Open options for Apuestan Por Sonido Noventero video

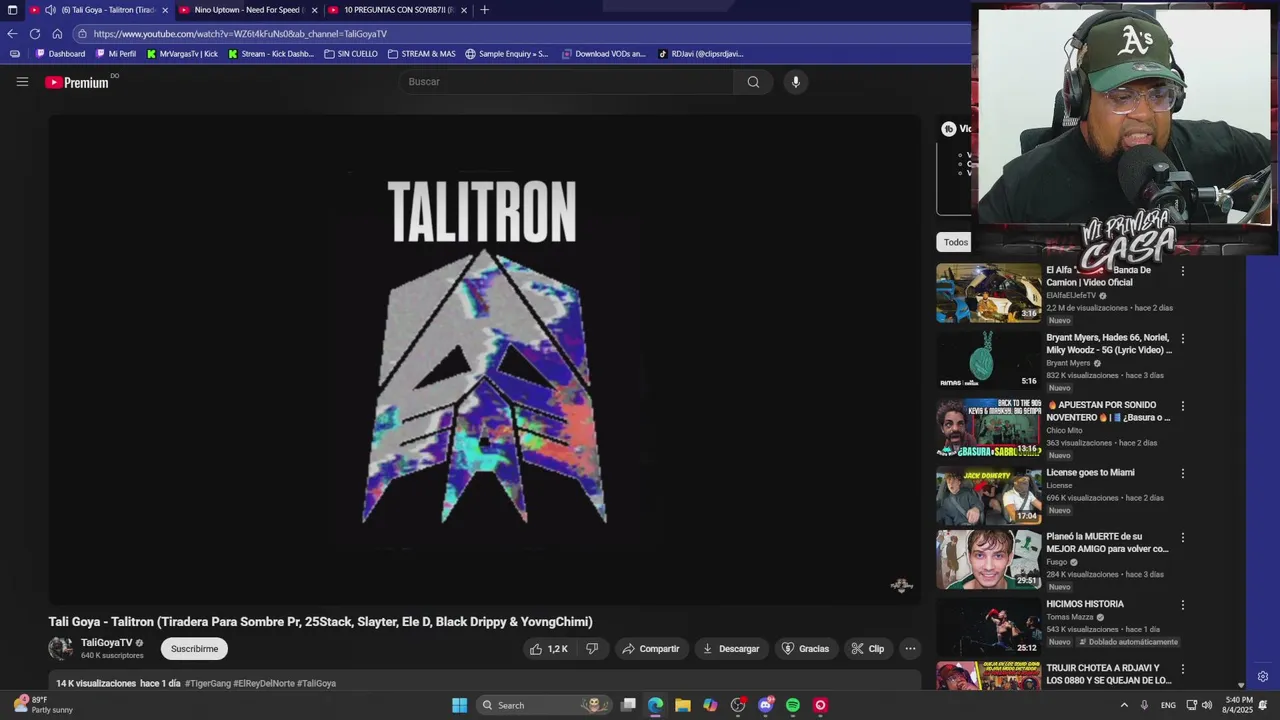point(1183,406)
